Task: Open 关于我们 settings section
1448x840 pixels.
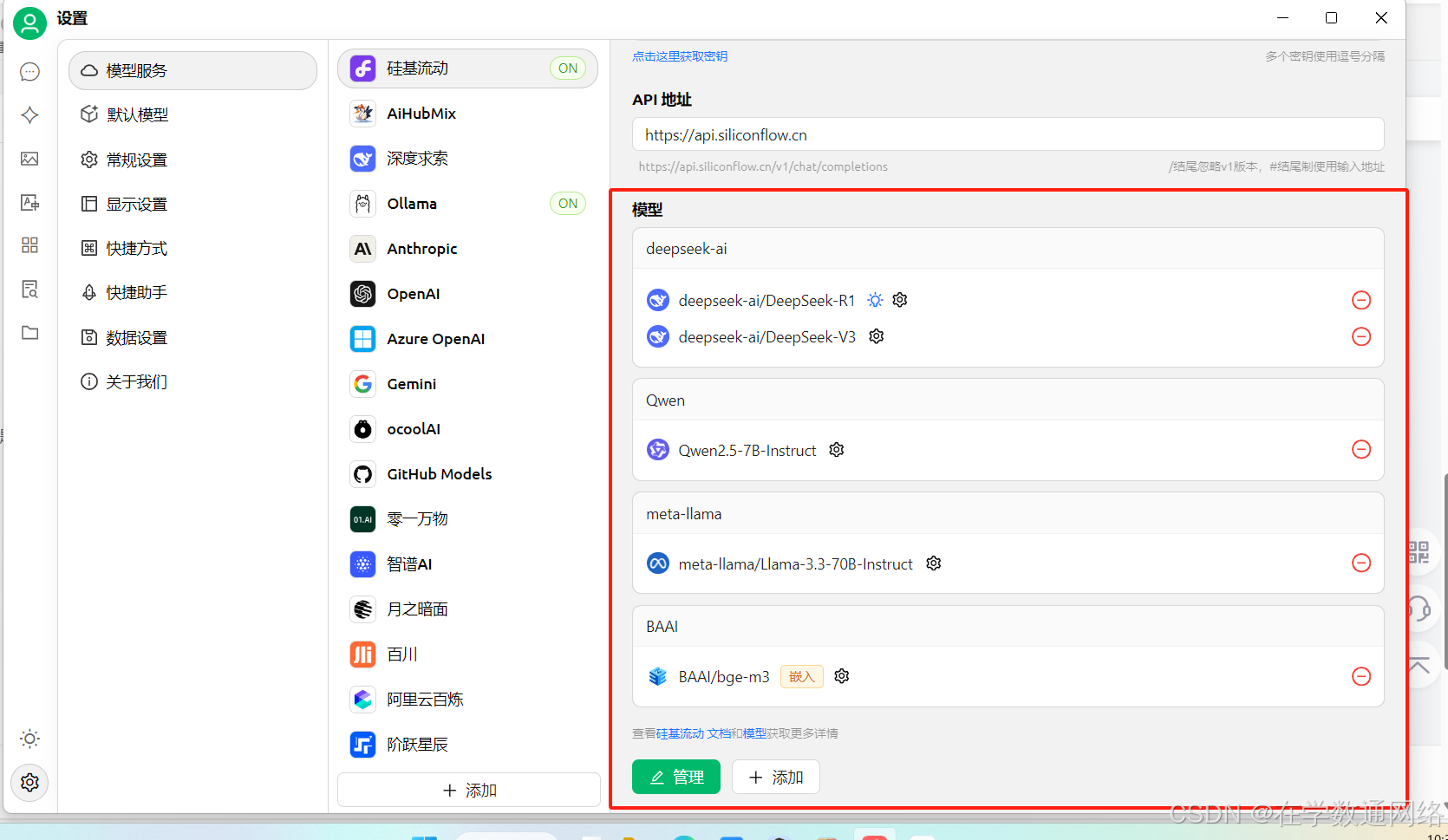Action: (192, 381)
